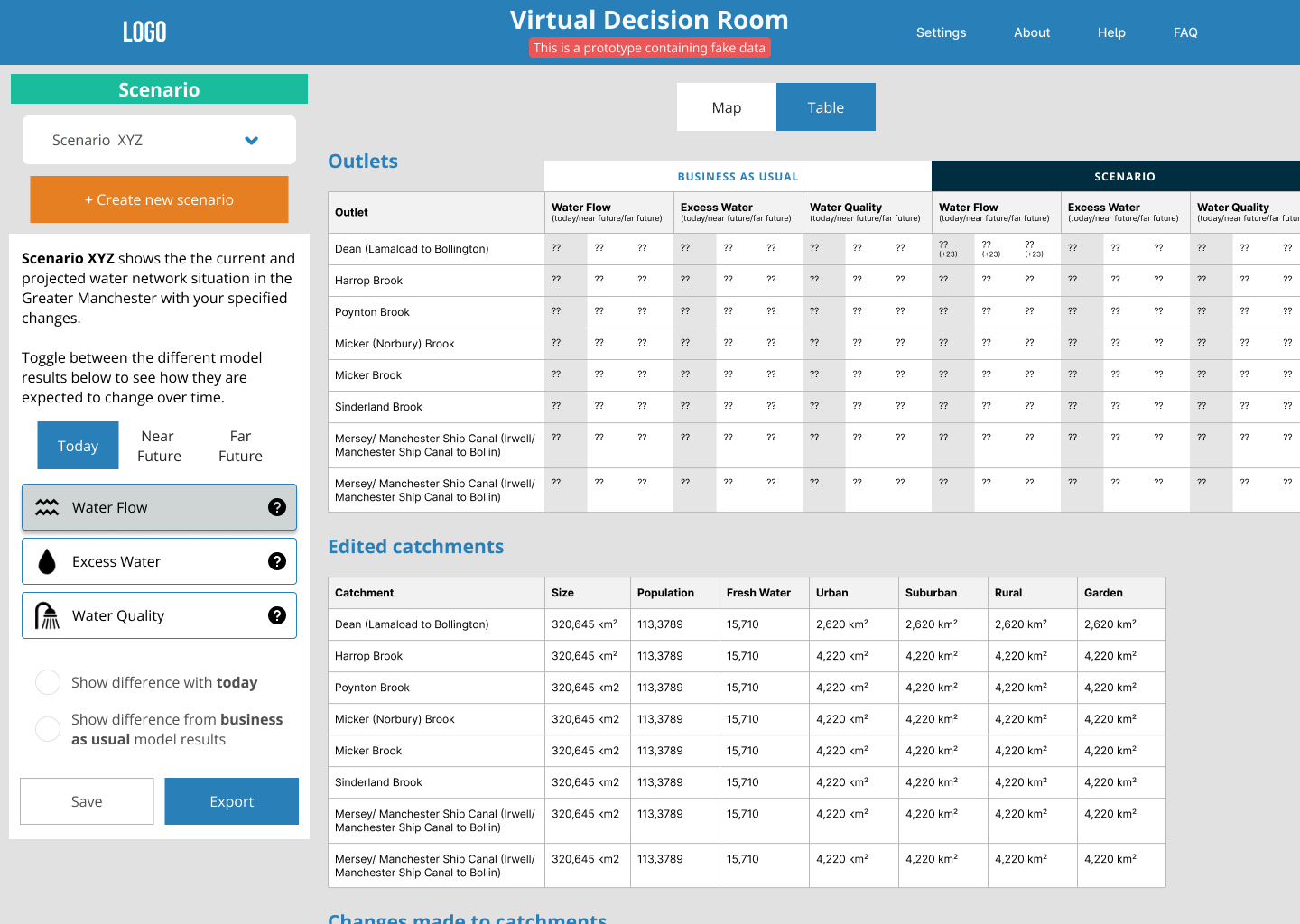
Task: Click the Fresh Water column header
Action: tap(758, 593)
